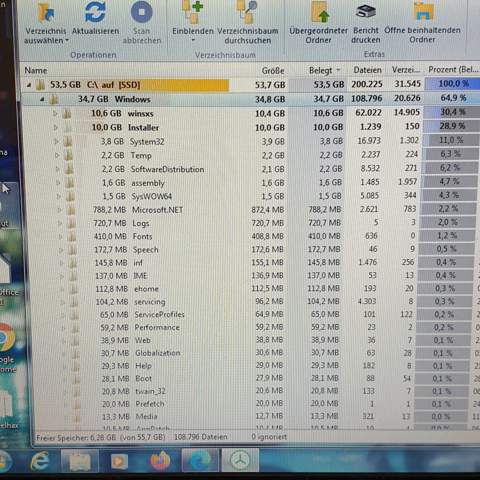Collapse the Windows folder node

click(42, 99)
